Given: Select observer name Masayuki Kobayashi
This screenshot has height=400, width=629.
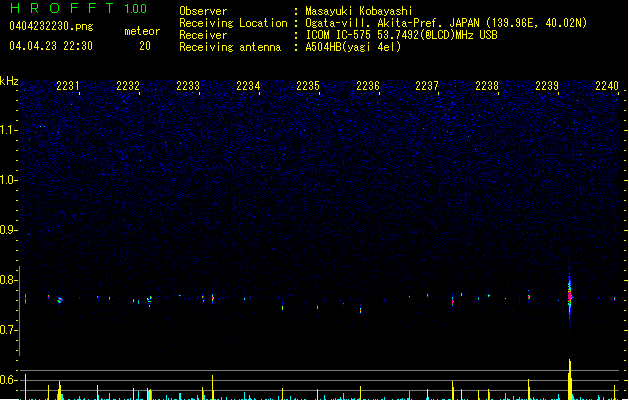Looking at the screenshot, I should tap(359, 11).
